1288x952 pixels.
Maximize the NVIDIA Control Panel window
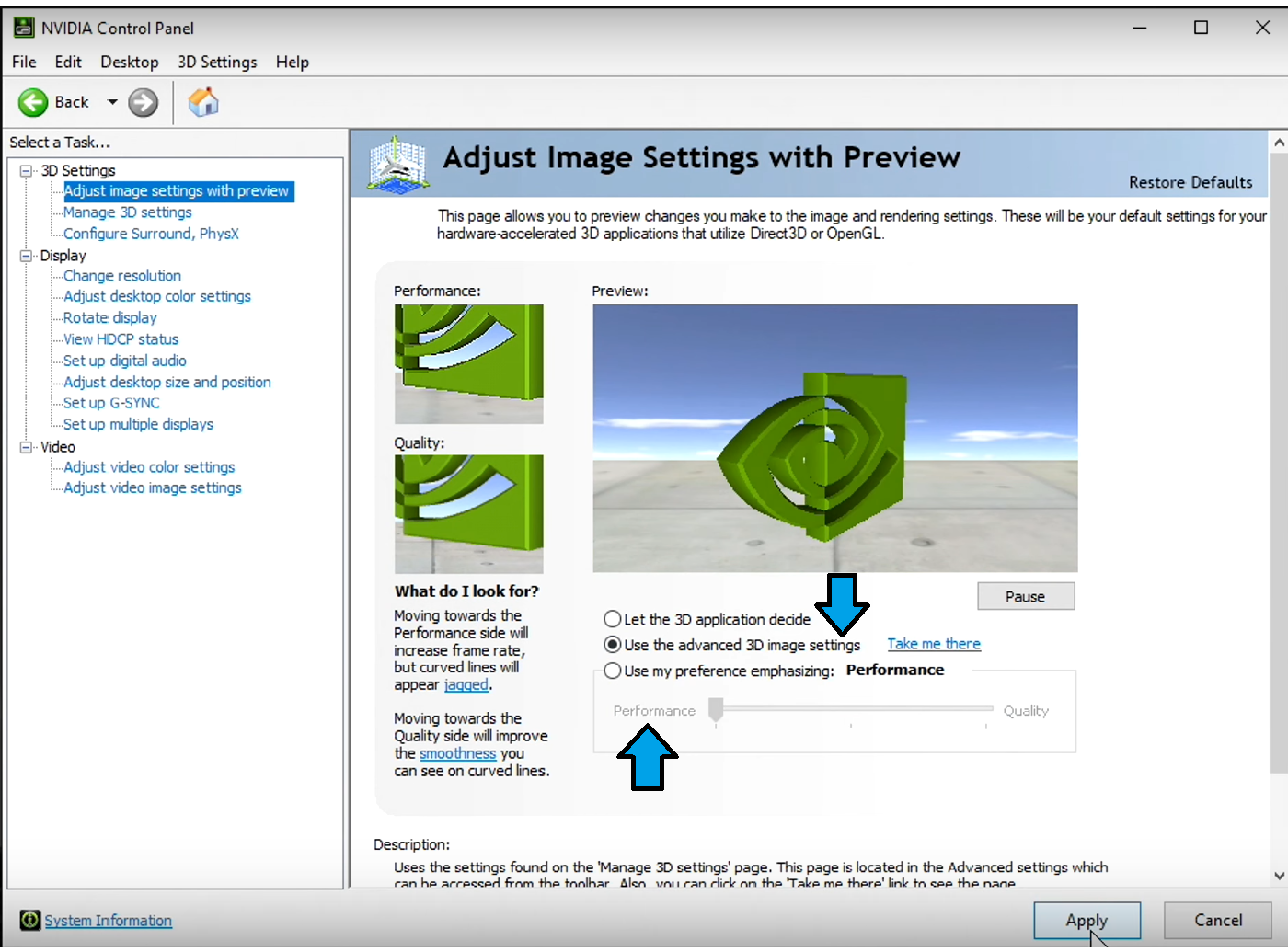point(1201,28)
